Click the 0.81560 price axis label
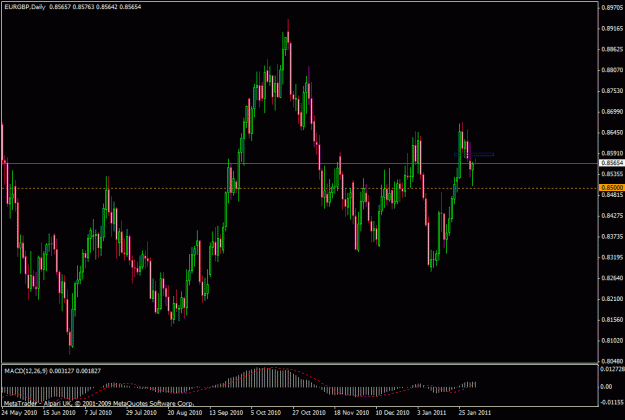Screen dimensions: 625x420 612,320
